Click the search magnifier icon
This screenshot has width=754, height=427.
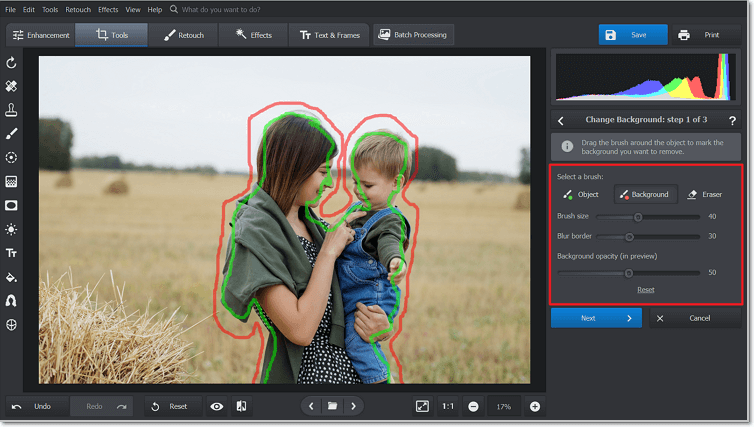[174, 9]
